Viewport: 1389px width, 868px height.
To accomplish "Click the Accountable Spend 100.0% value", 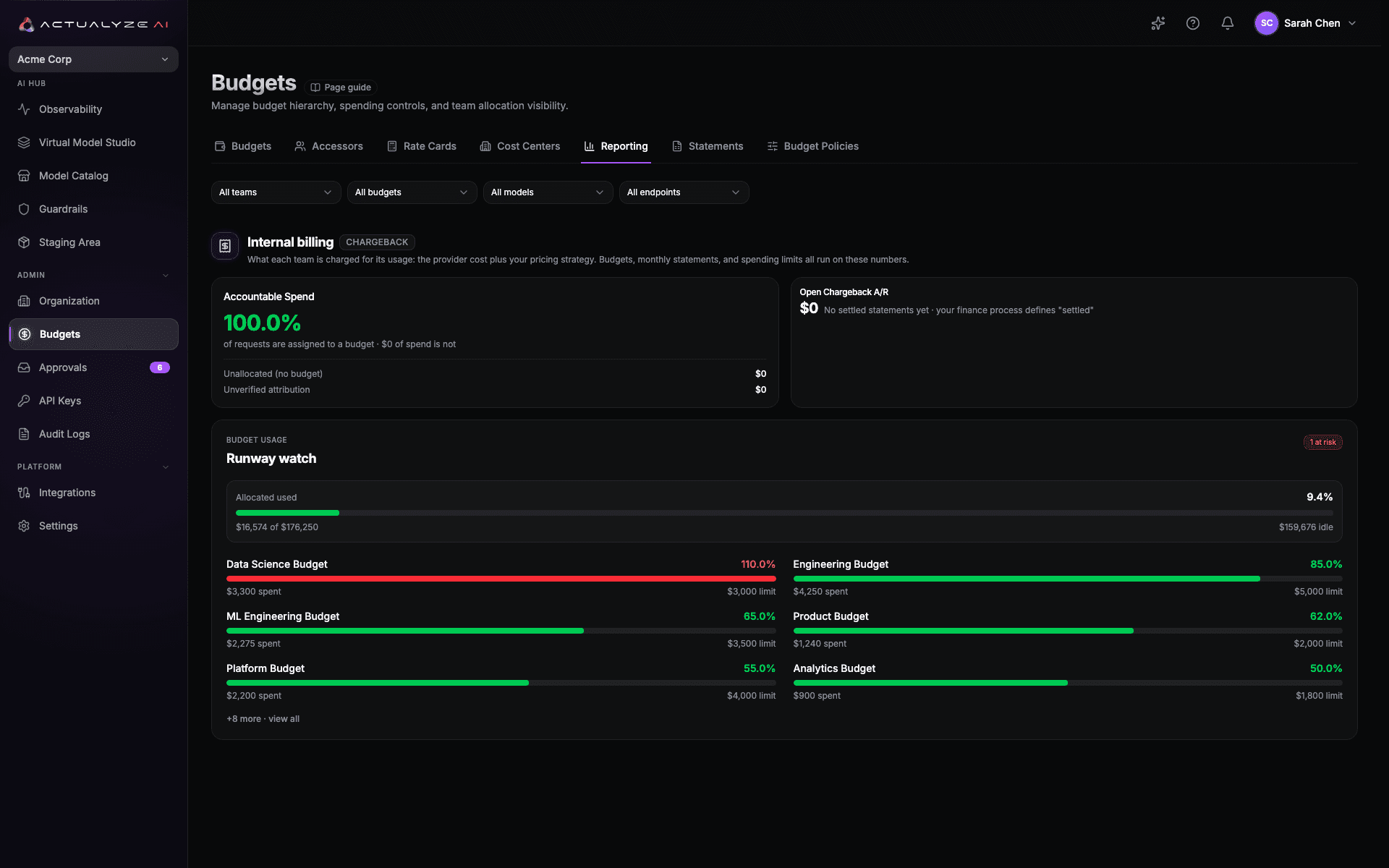I will click(x=262, y=323).
